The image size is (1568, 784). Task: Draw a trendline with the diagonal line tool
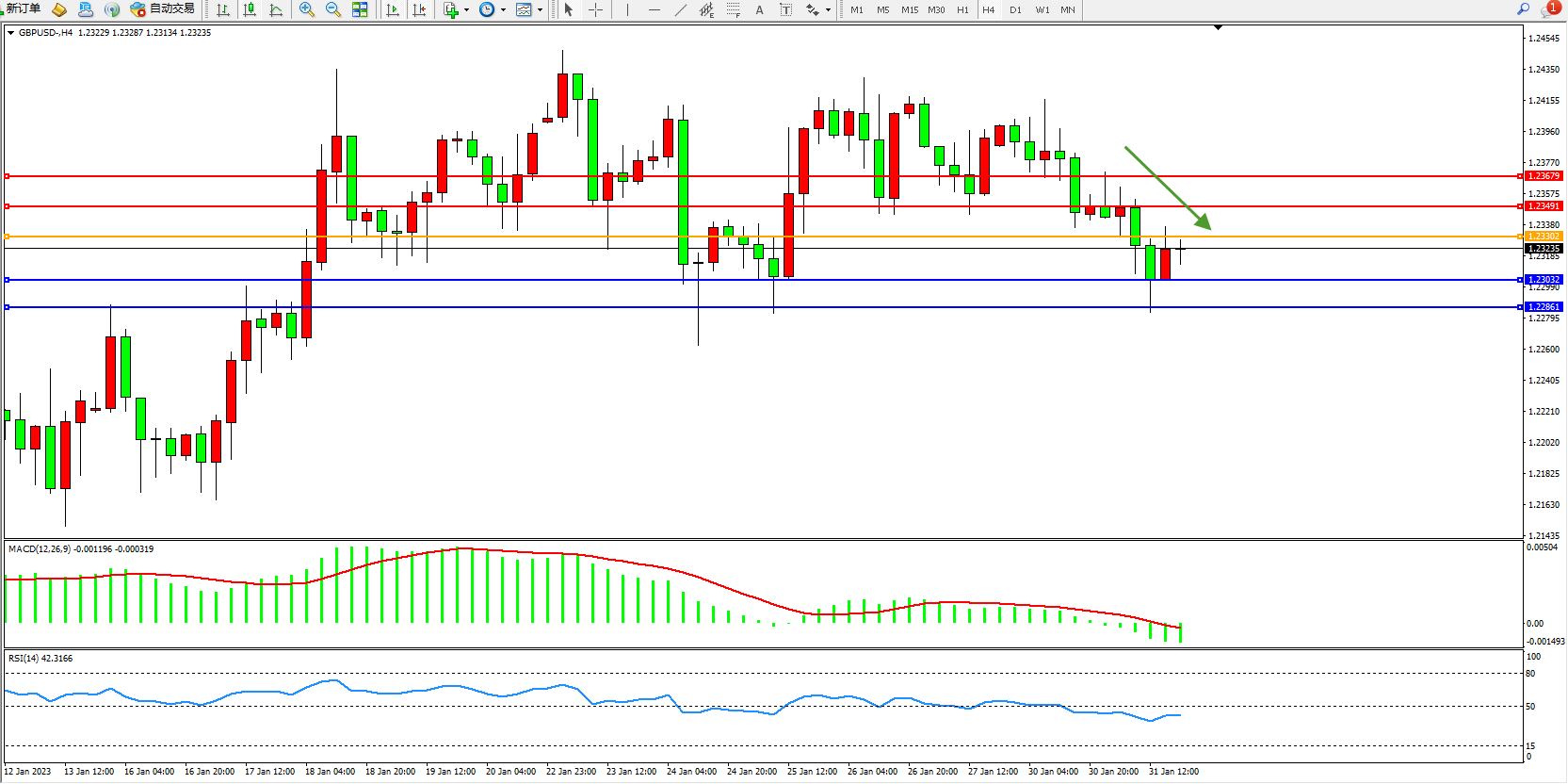tap(680, 9)
